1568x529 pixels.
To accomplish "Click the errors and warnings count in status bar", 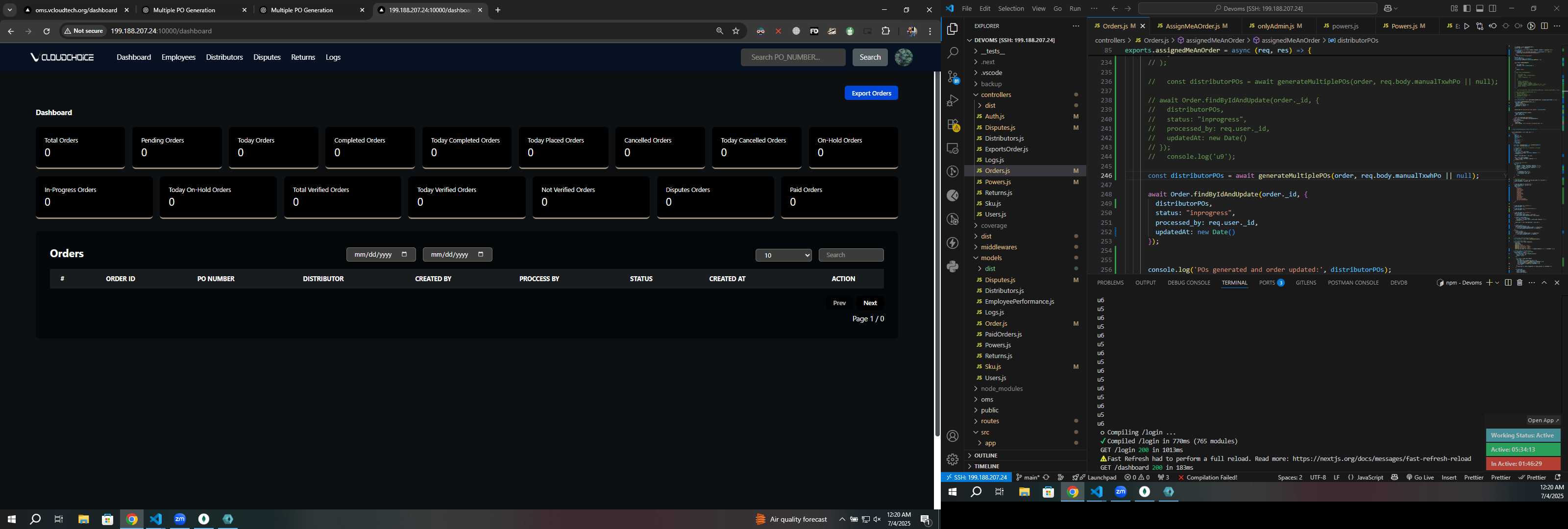I will [1137, 477].
